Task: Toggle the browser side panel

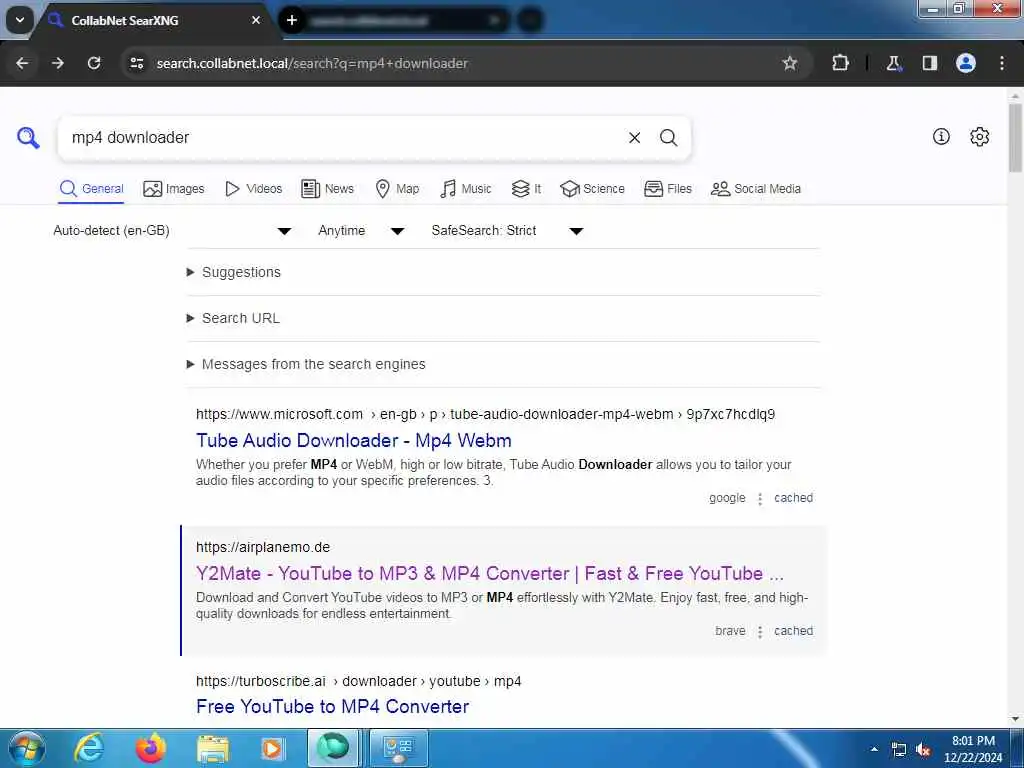Action: click(929, 63)
